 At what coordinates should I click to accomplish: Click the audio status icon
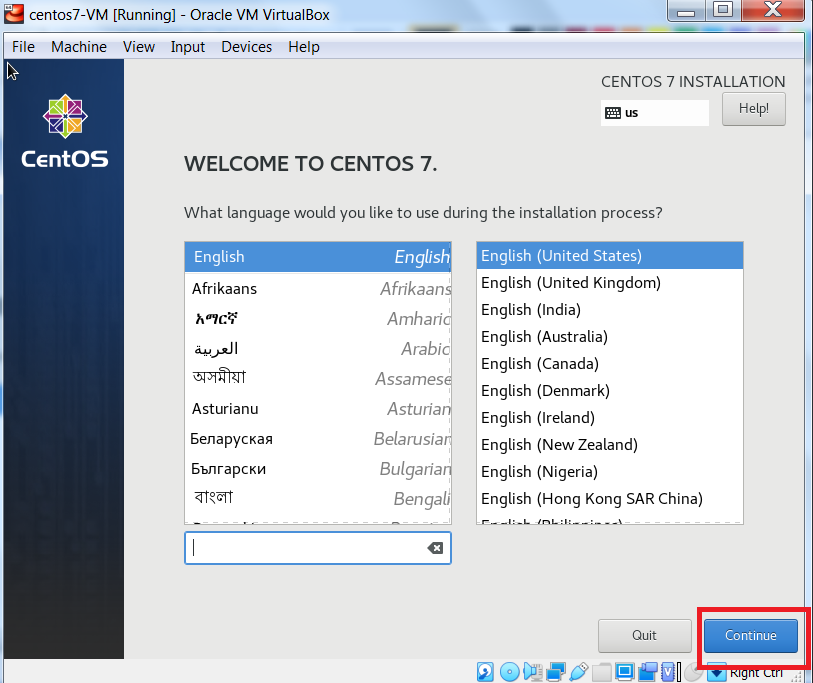pos(533,671)
